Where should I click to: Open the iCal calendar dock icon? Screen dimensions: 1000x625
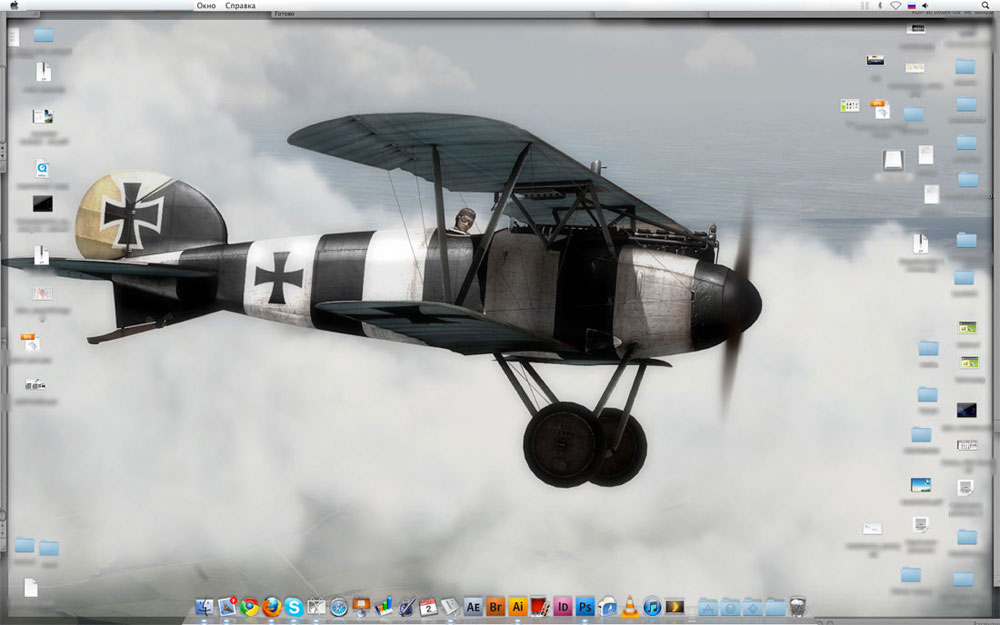coord(428,606)
